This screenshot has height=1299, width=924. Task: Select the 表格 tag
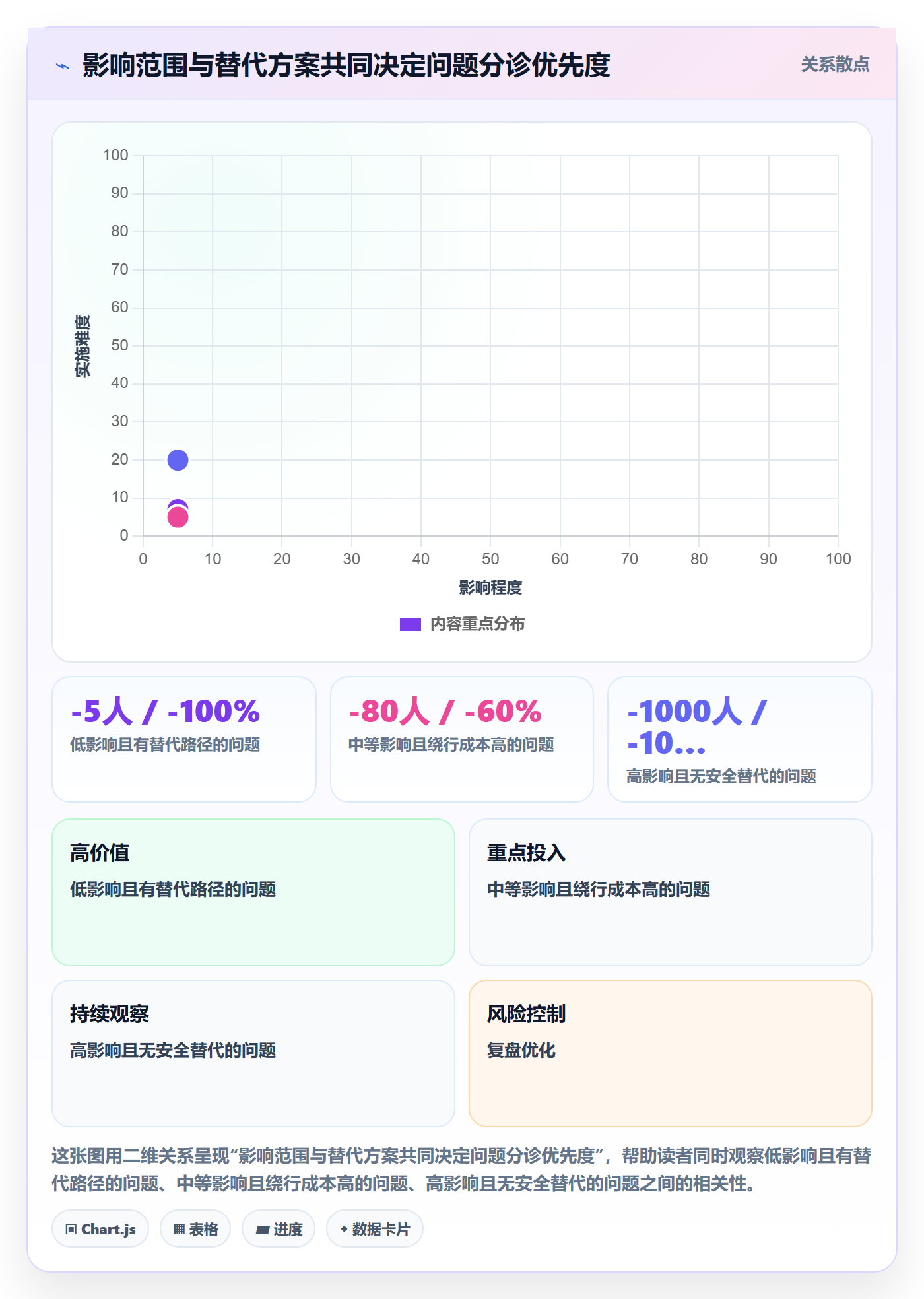[195, 1229]
